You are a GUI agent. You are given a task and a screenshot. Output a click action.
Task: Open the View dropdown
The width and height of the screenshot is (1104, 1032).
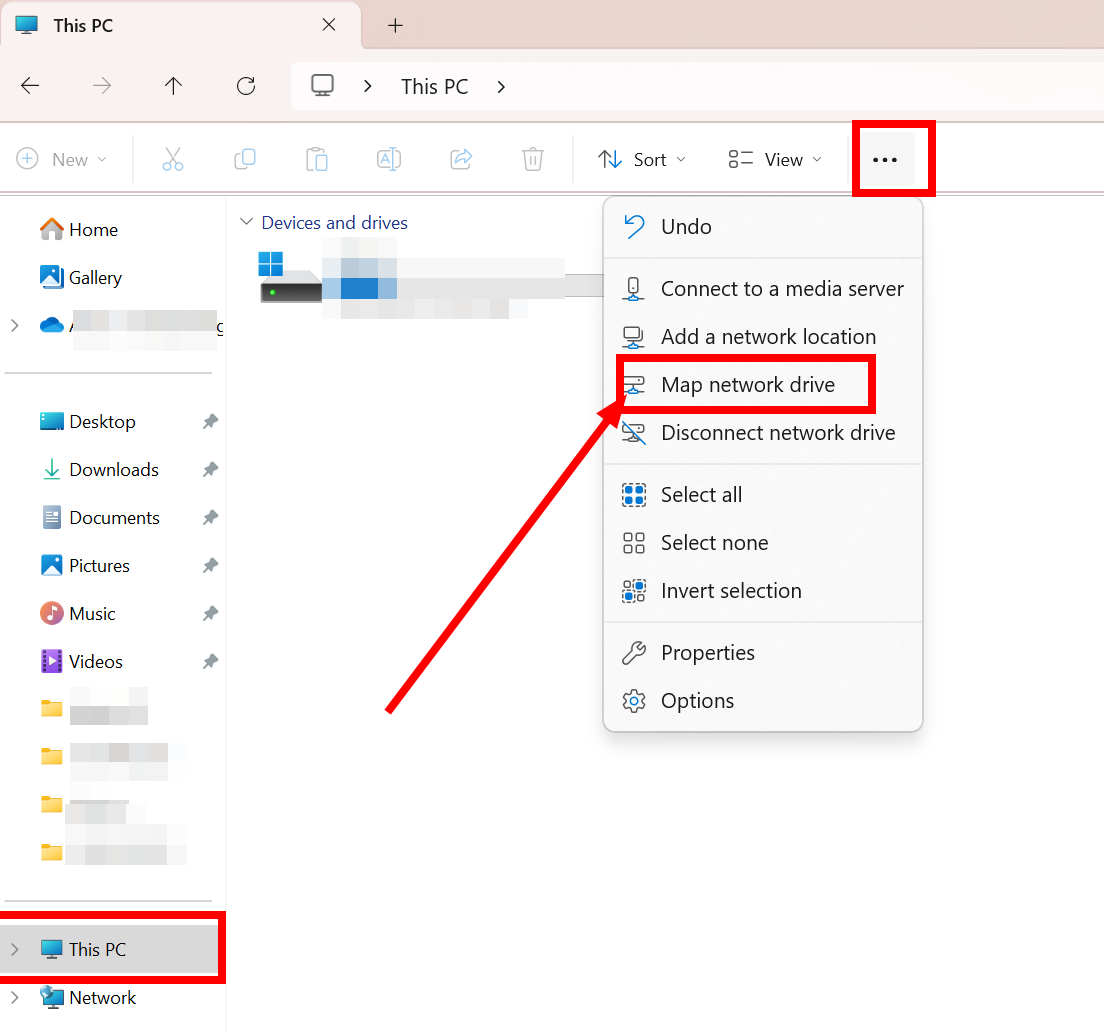click(773, 159)
